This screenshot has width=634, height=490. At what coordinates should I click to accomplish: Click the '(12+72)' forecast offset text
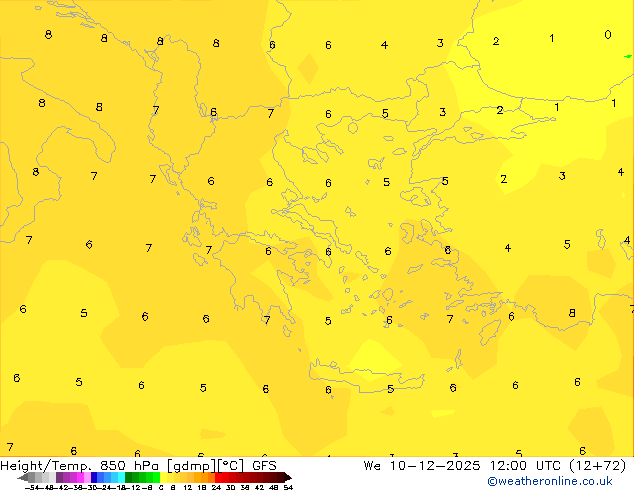pyautogui.click(x=598, y=466)
